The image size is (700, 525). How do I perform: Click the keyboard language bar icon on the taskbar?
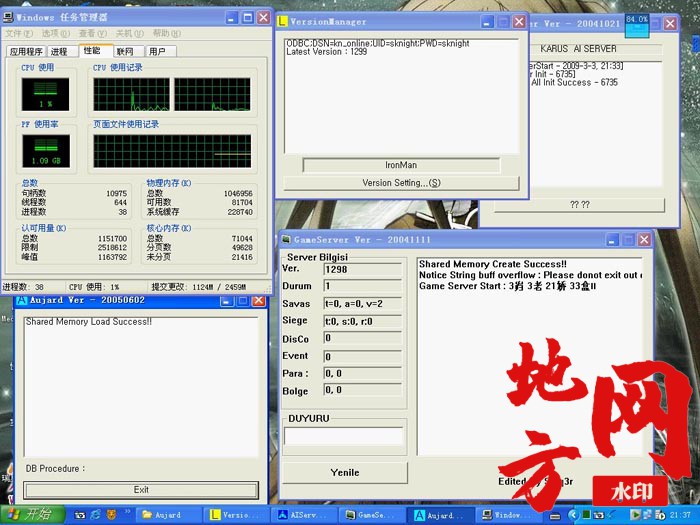tap(555, 516)
